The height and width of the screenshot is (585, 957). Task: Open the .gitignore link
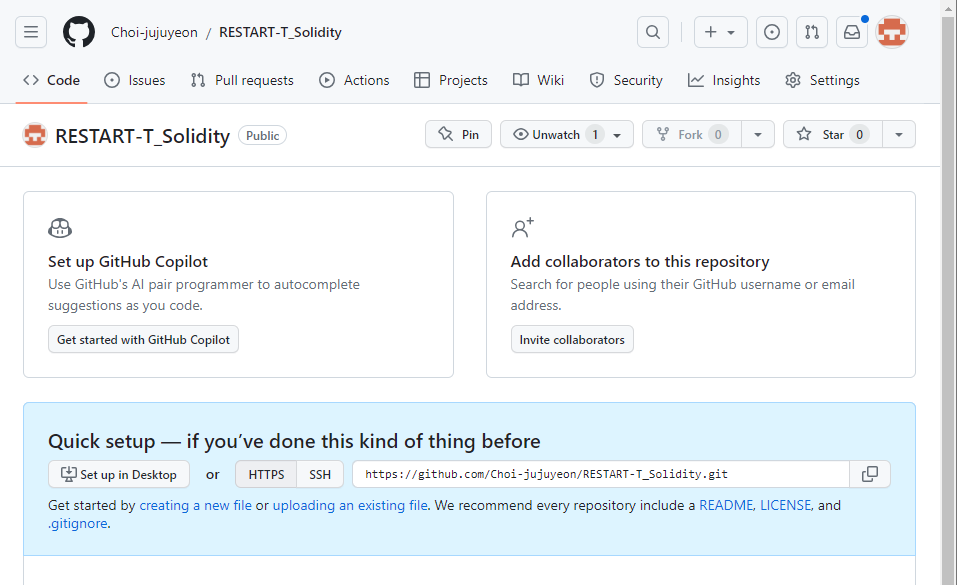(x=78, y=524)
